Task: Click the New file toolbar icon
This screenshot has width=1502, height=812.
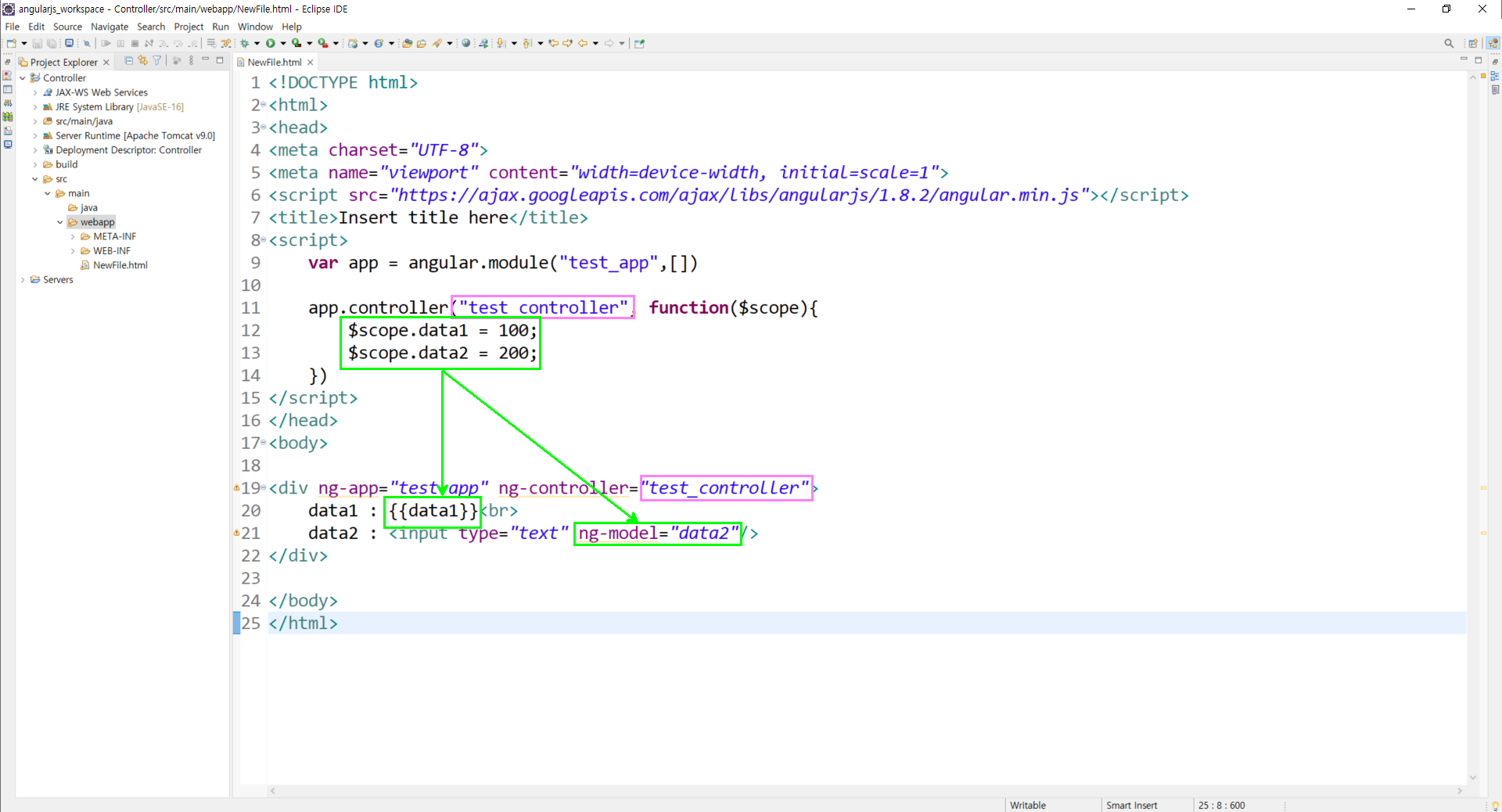Action: (12, 44)
